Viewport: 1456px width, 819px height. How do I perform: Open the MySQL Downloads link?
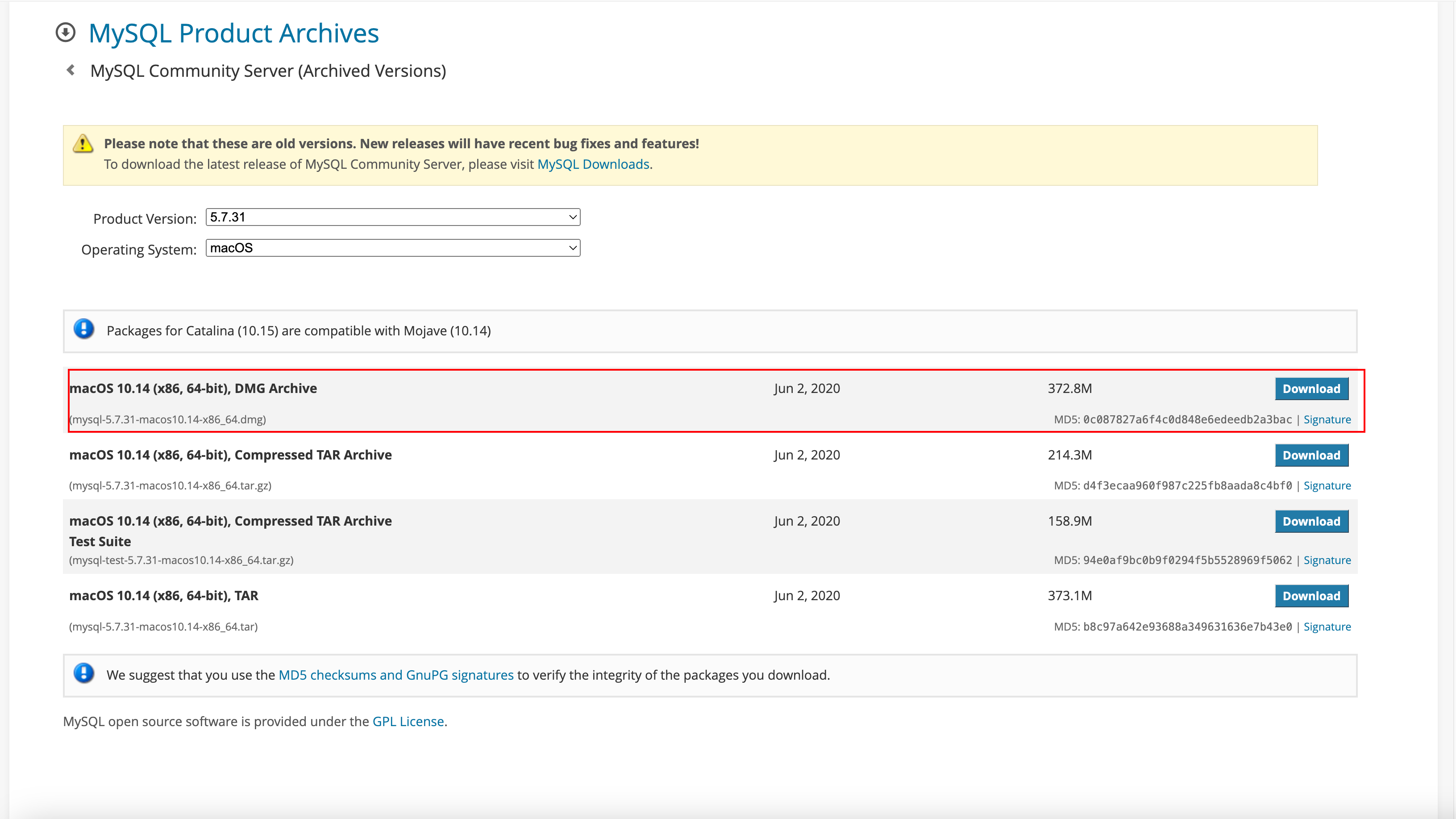tap(593, 164)
